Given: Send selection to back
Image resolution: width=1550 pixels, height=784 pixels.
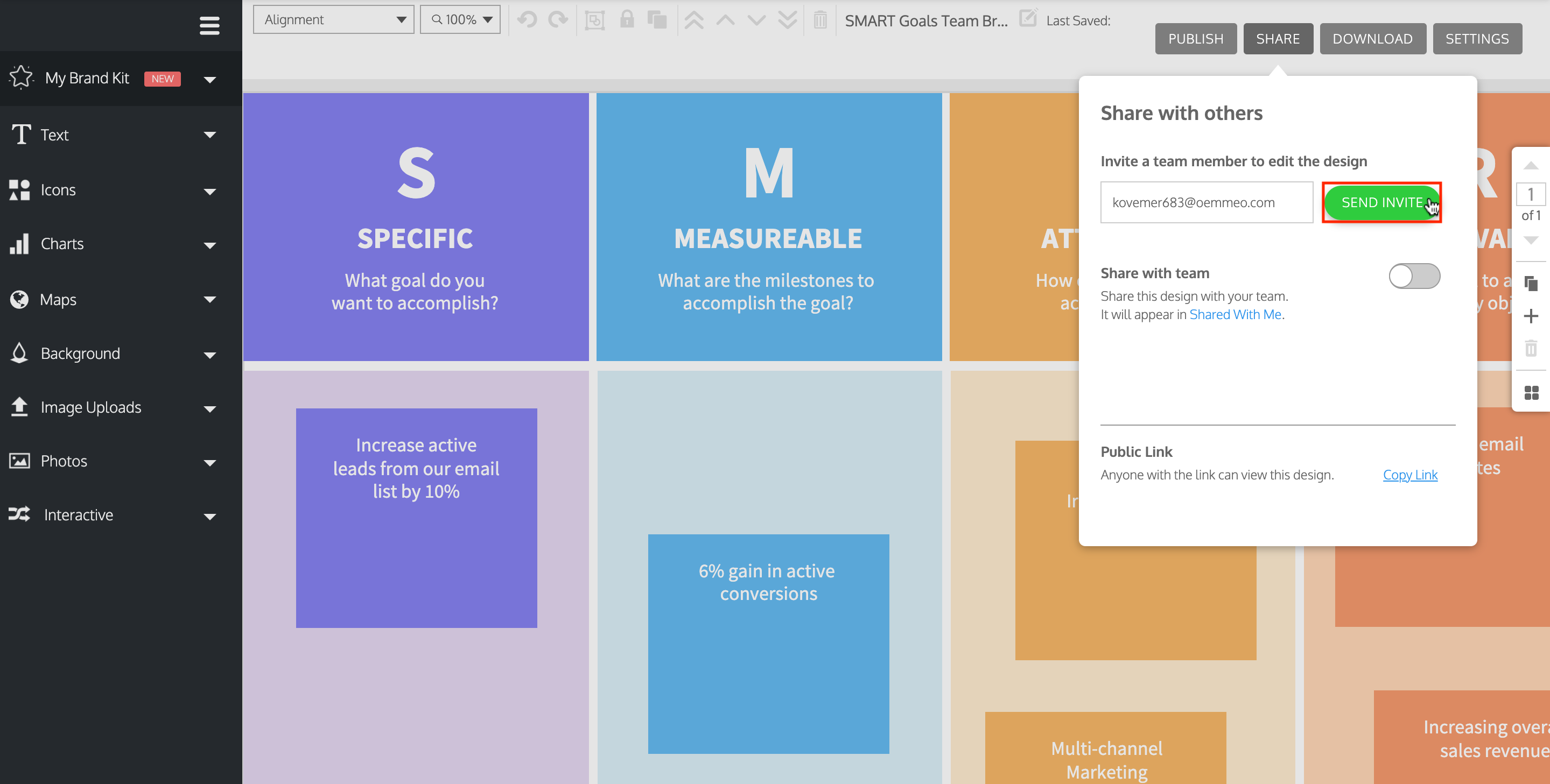Looking at the screenshot, I should tap(787, 20).
